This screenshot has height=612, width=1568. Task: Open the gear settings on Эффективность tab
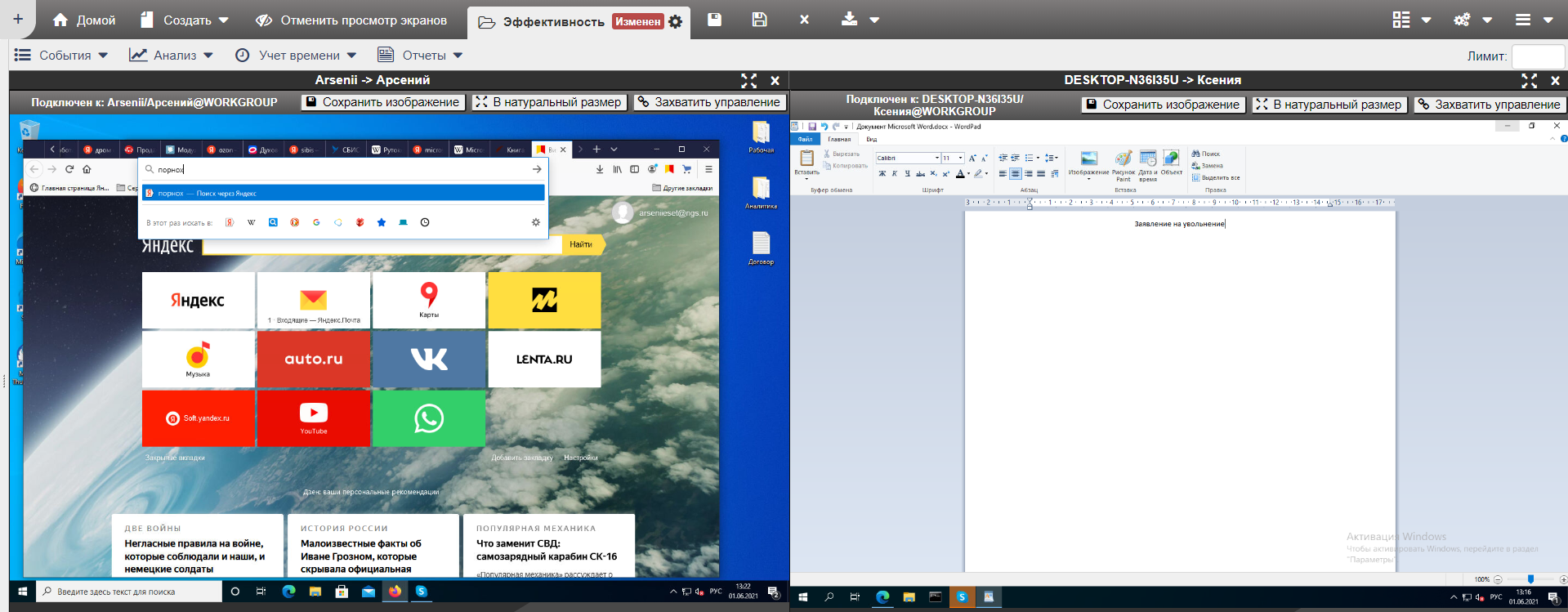(x=675, y=22)
